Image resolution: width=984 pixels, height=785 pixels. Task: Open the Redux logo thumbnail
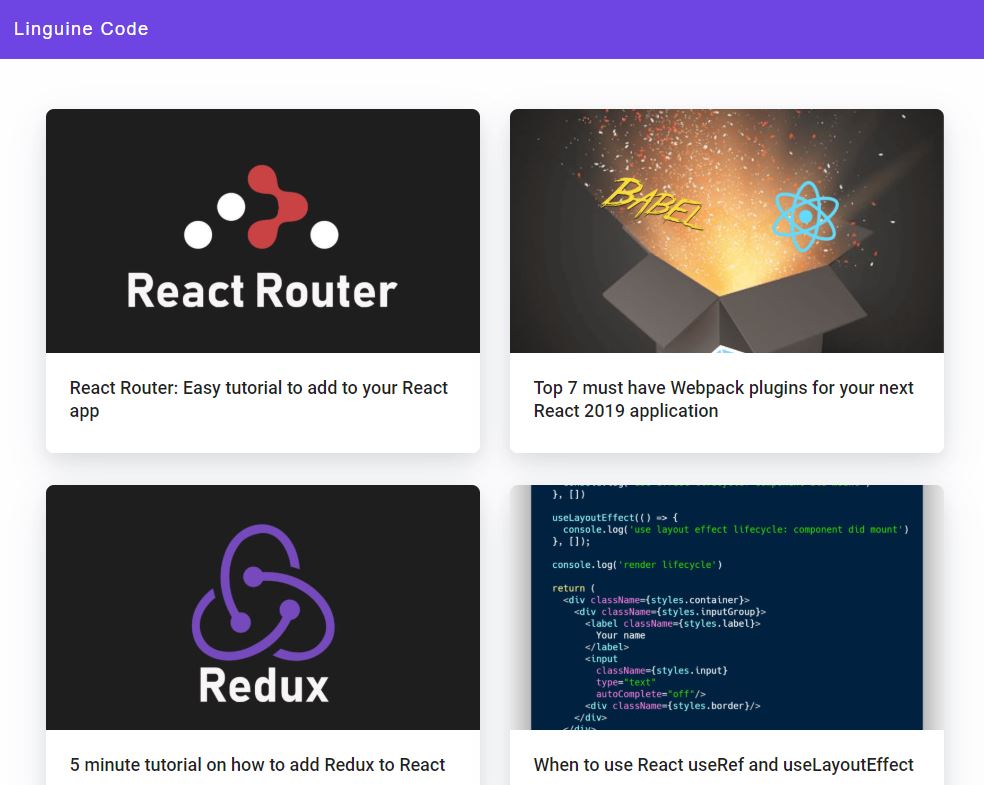[263, 607]
